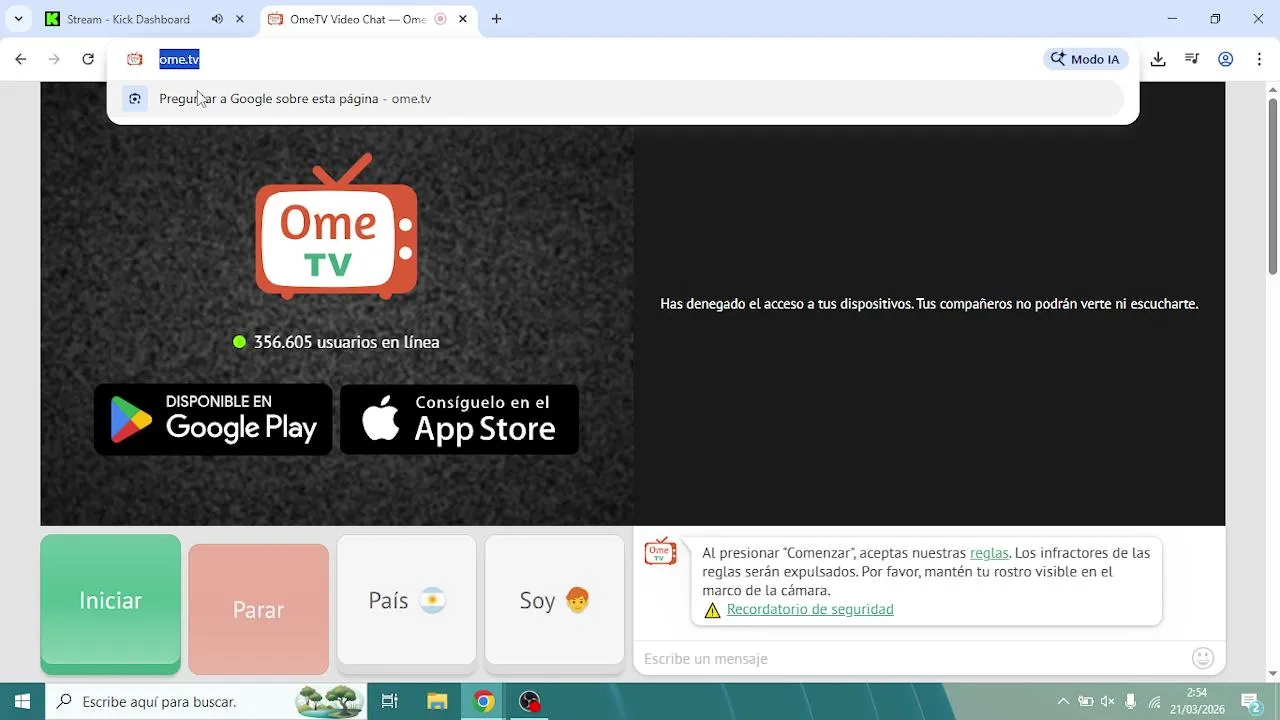Reload the ome.tv page
This screenshot has width=1280, height=720.
pyautogui.click(x=88, y=59)
